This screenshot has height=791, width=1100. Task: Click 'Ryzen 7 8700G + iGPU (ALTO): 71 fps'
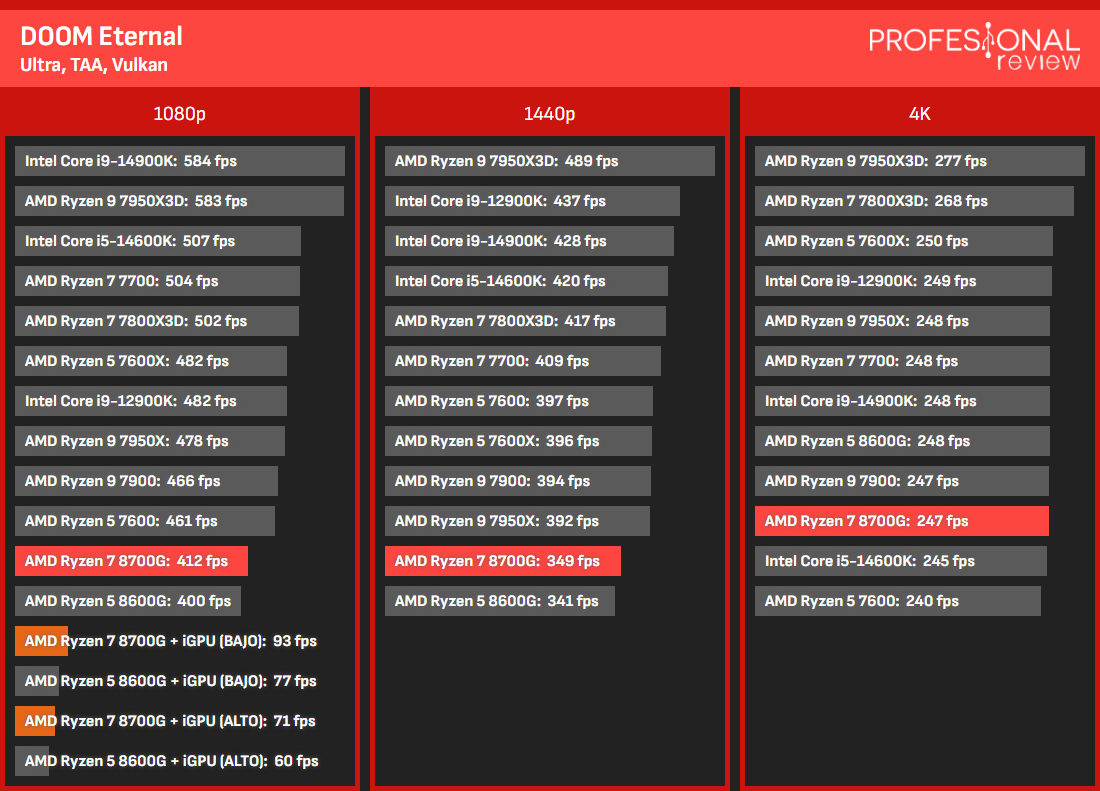click(165, 721)
